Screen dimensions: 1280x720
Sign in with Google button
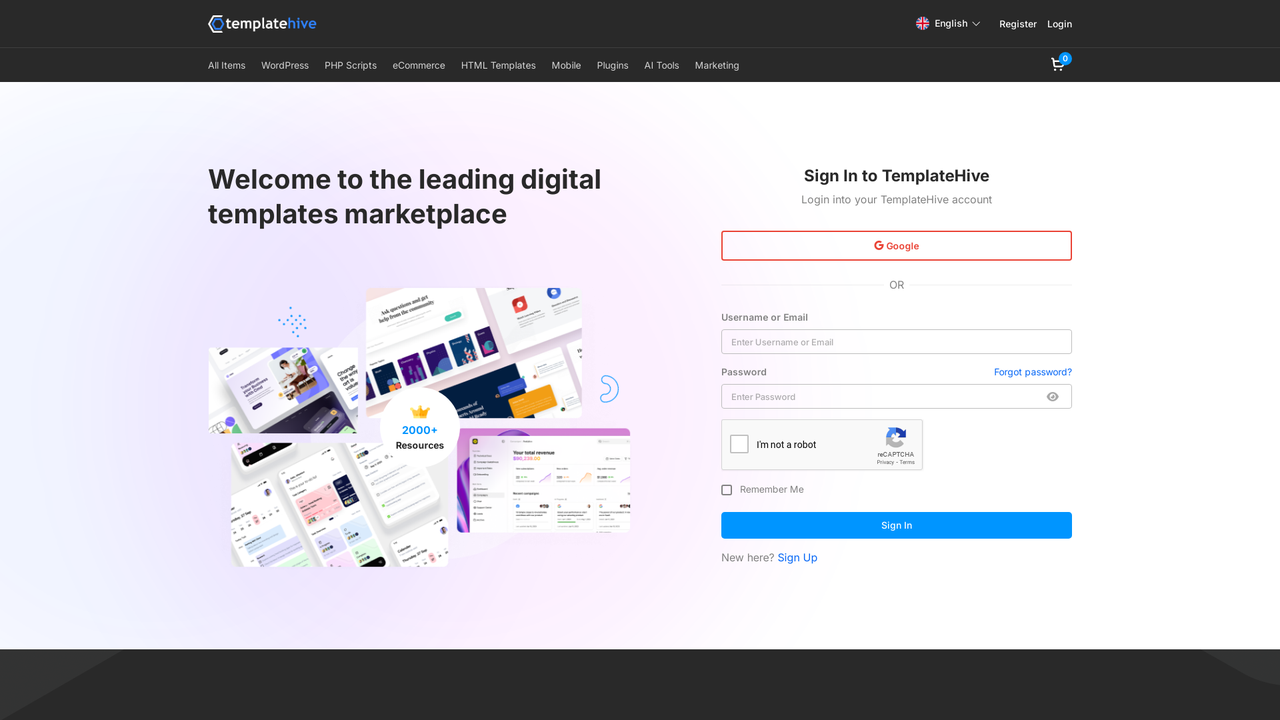point(896,246)
